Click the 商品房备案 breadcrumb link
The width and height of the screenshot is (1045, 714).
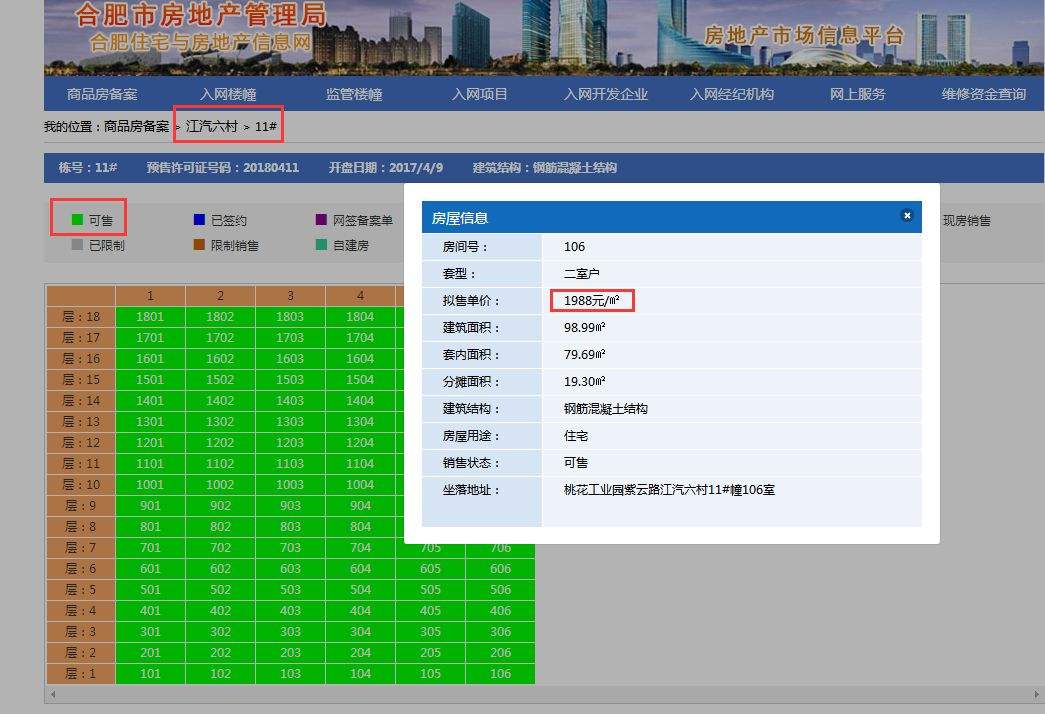137,126
